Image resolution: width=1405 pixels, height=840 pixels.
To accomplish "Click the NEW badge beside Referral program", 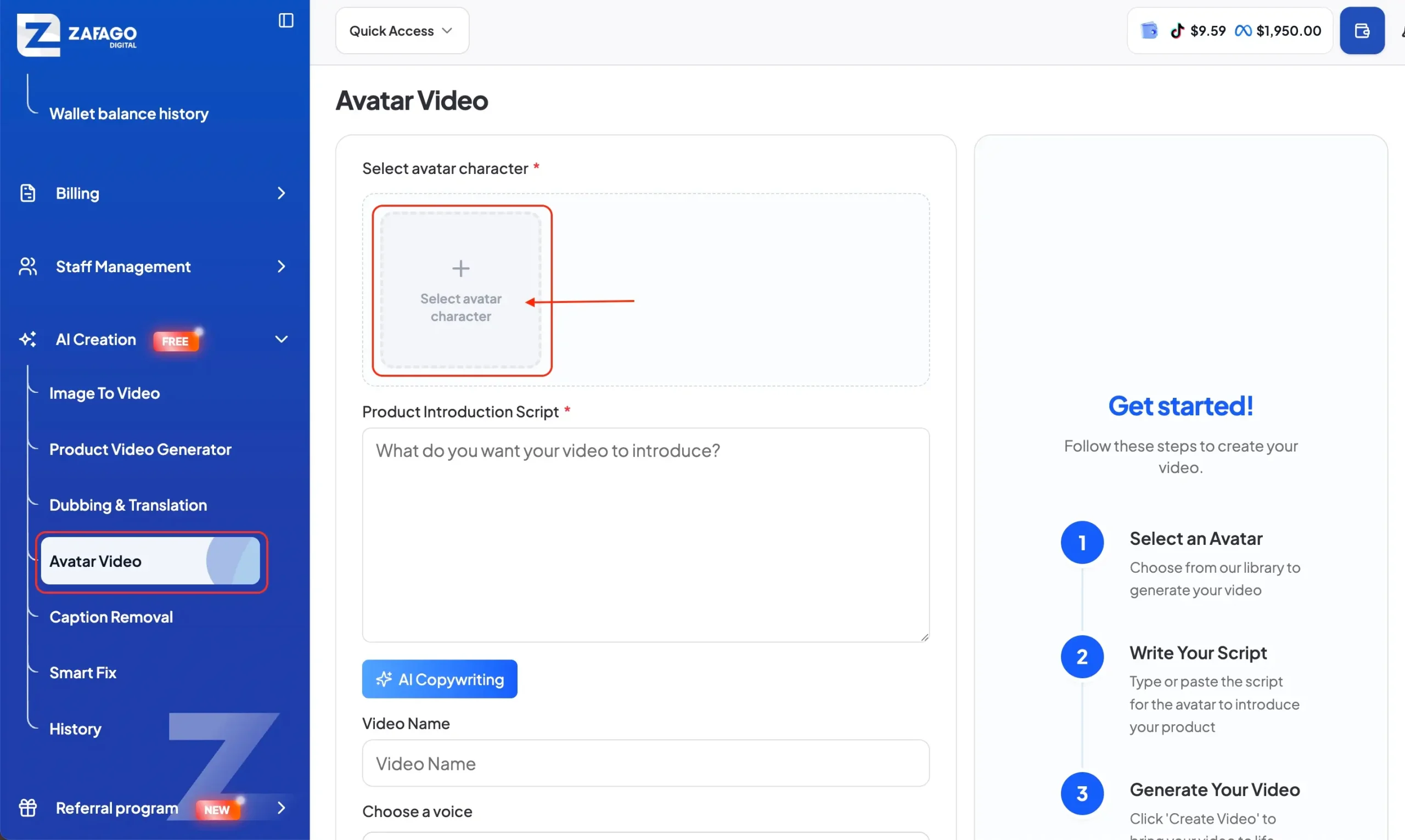I will tap(217, 809).
